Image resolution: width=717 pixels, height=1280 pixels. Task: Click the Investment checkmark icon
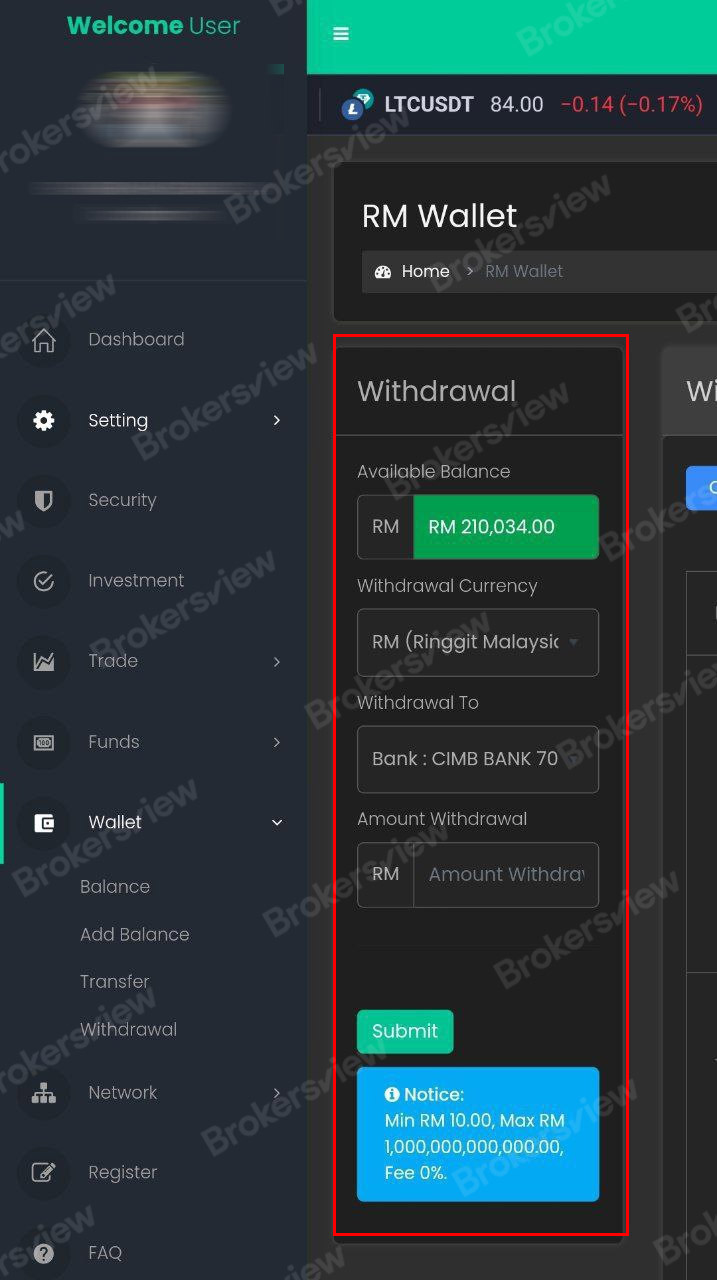point(44,581)
